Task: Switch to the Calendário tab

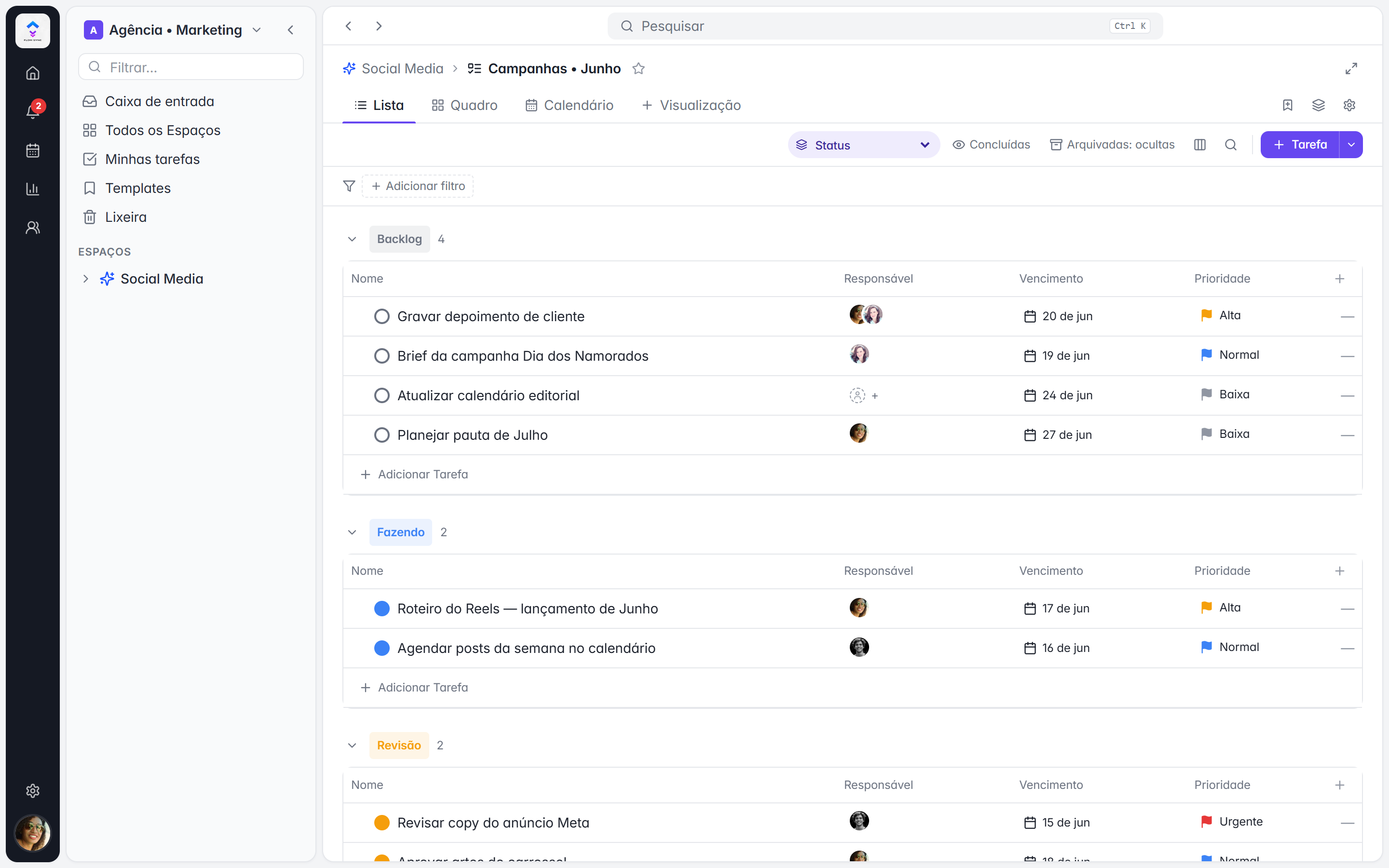Action: [570, 105]
